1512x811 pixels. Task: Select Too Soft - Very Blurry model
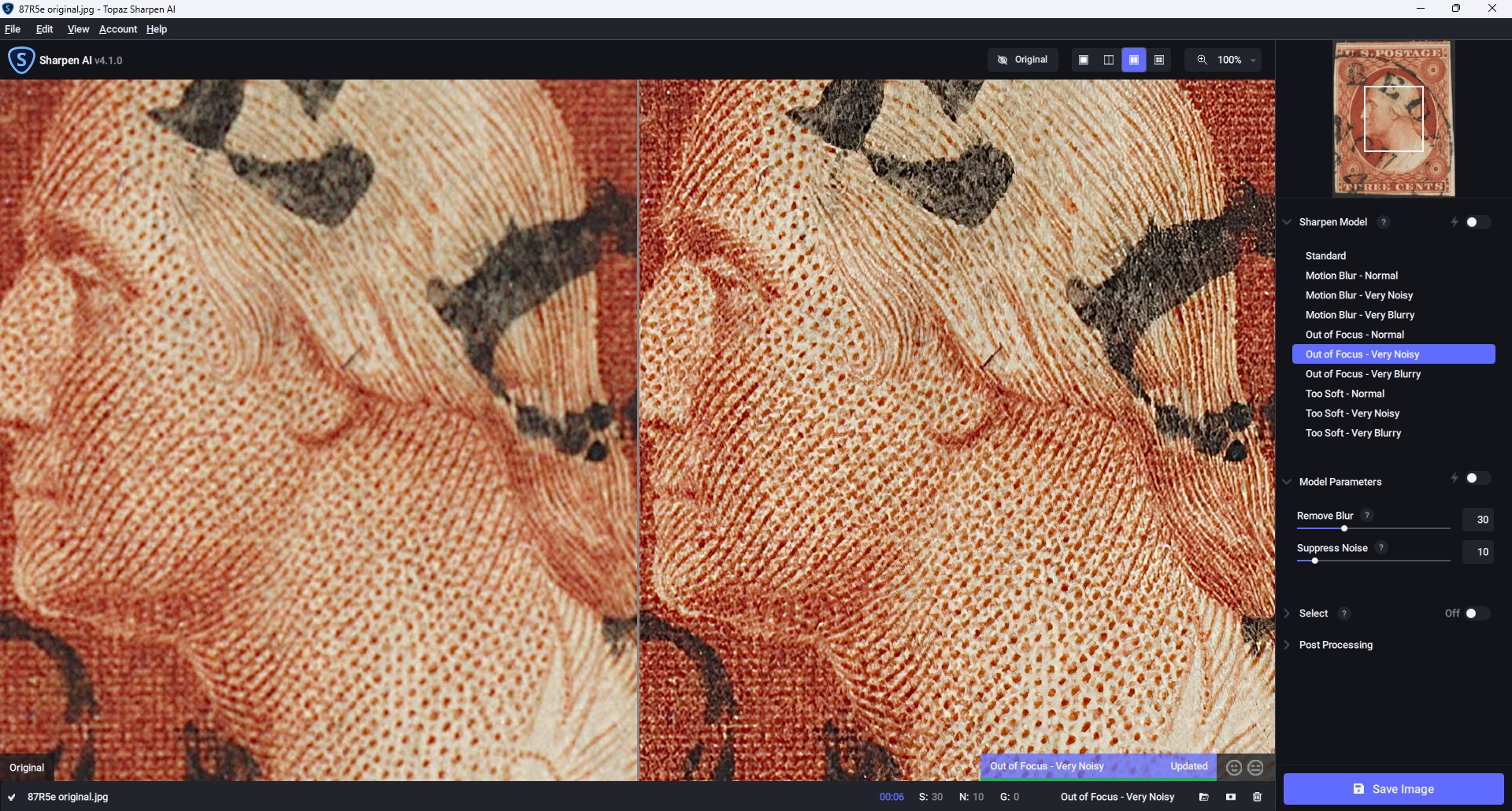[1393, 433]
